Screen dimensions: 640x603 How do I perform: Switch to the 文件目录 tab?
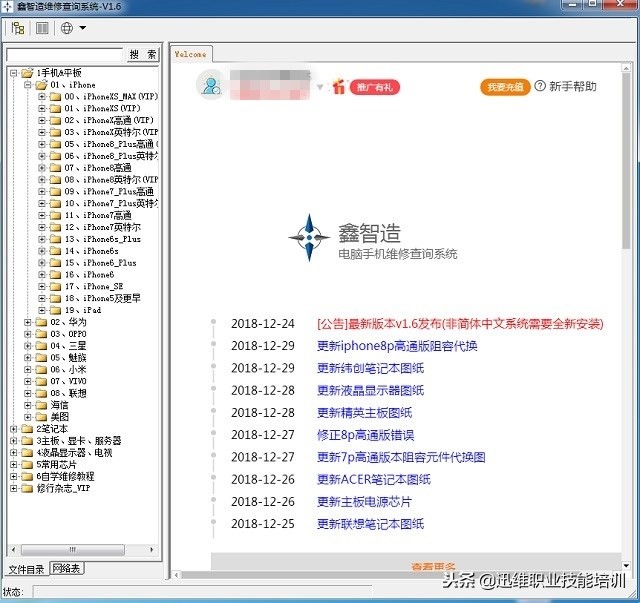pos(27,569)
